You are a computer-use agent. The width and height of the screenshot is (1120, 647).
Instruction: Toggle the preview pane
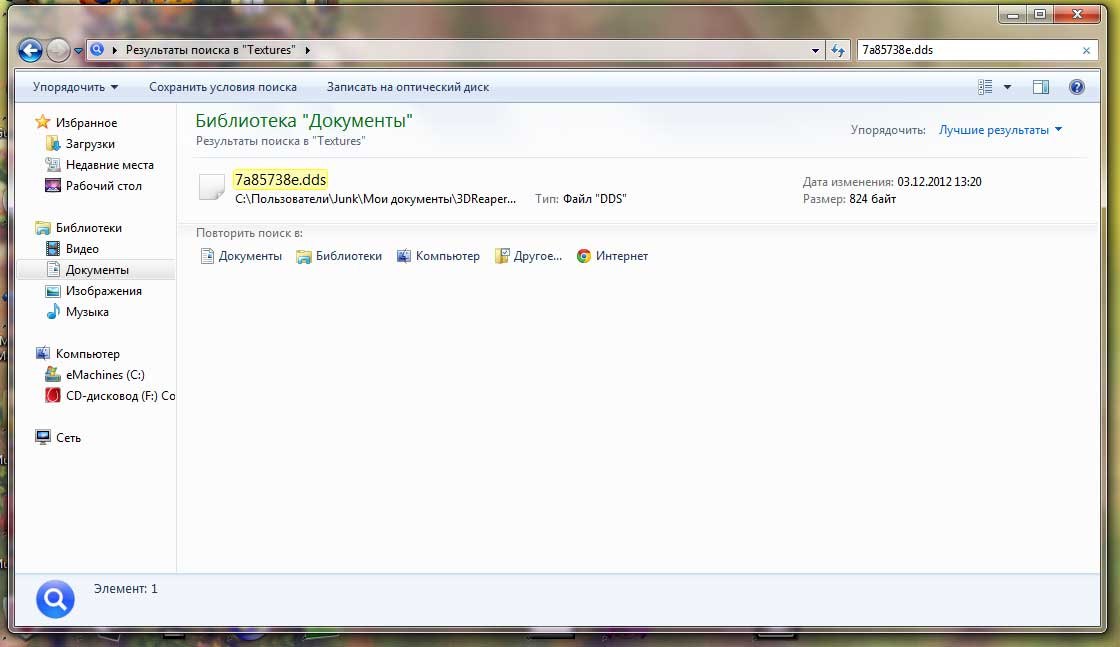[x=1041, y=87]
